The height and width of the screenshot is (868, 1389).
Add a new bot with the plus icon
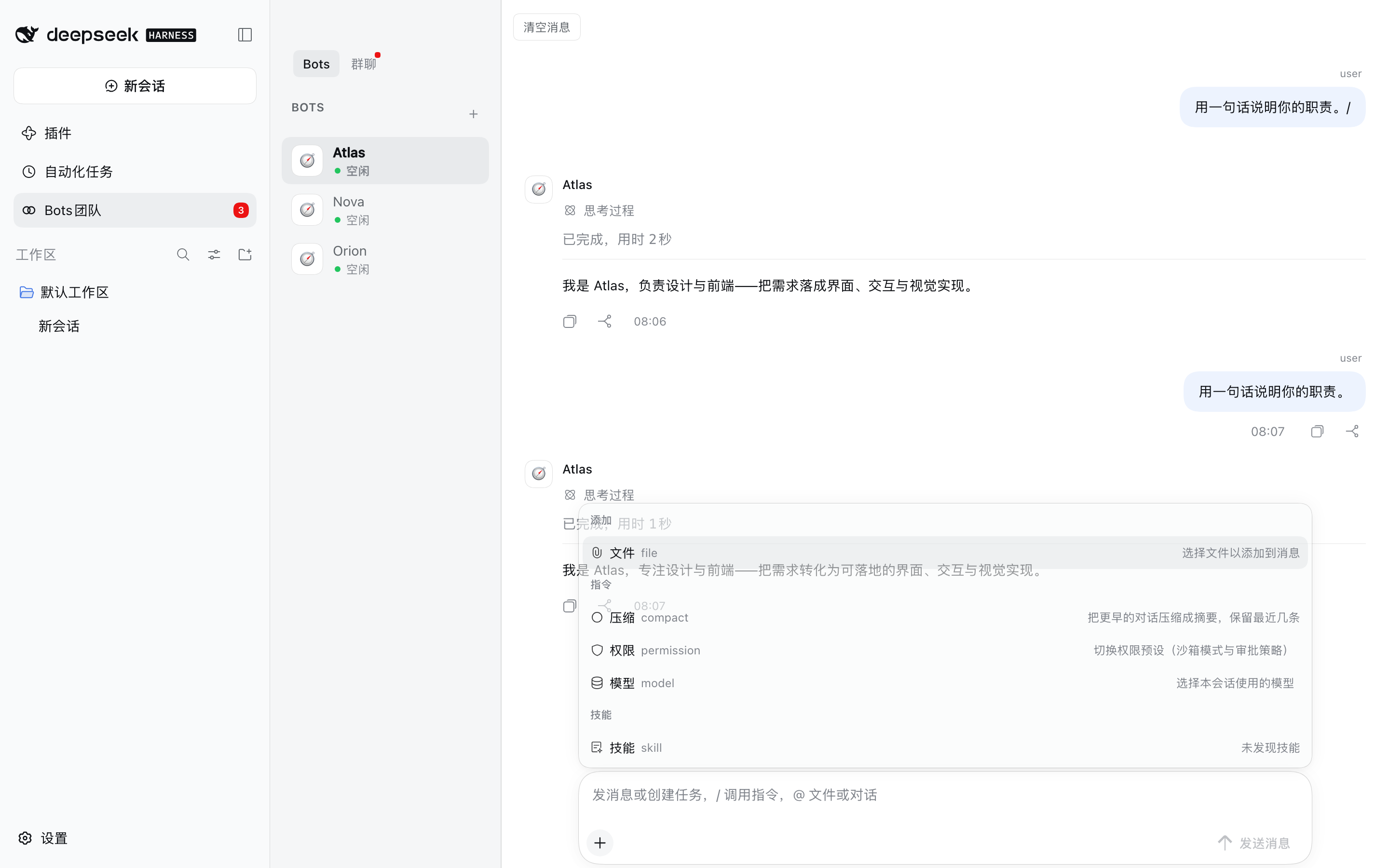pos(474,114)
